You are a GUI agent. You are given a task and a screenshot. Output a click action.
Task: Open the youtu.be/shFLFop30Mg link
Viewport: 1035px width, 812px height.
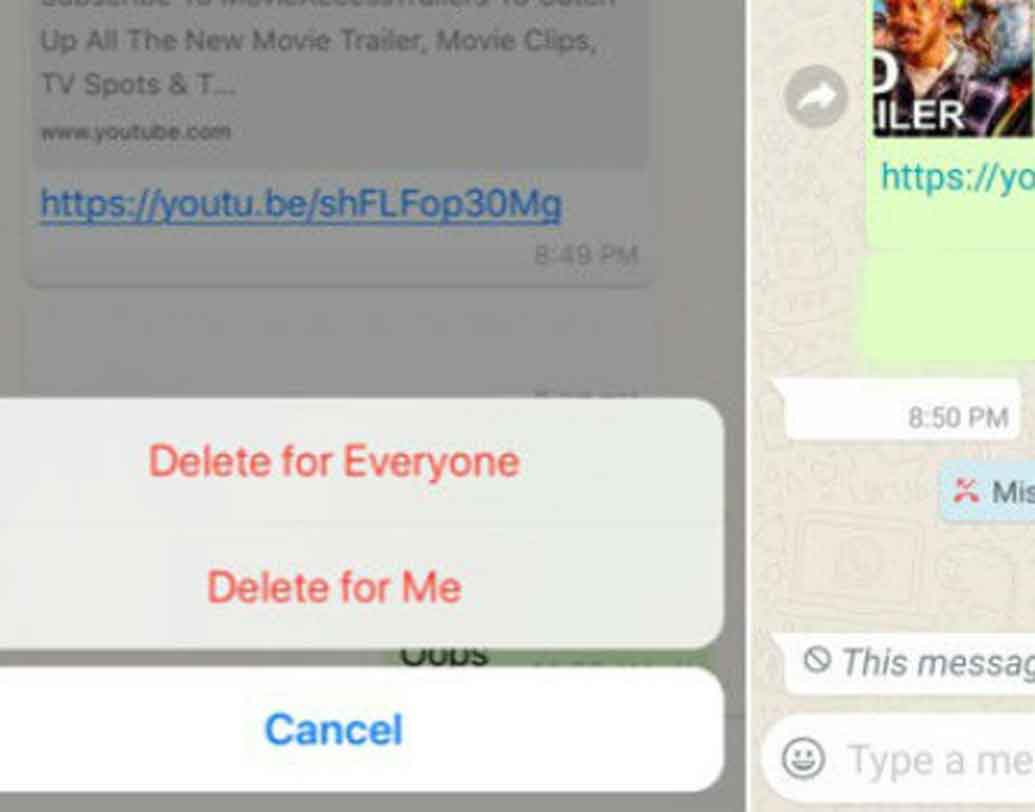(301, 204)
